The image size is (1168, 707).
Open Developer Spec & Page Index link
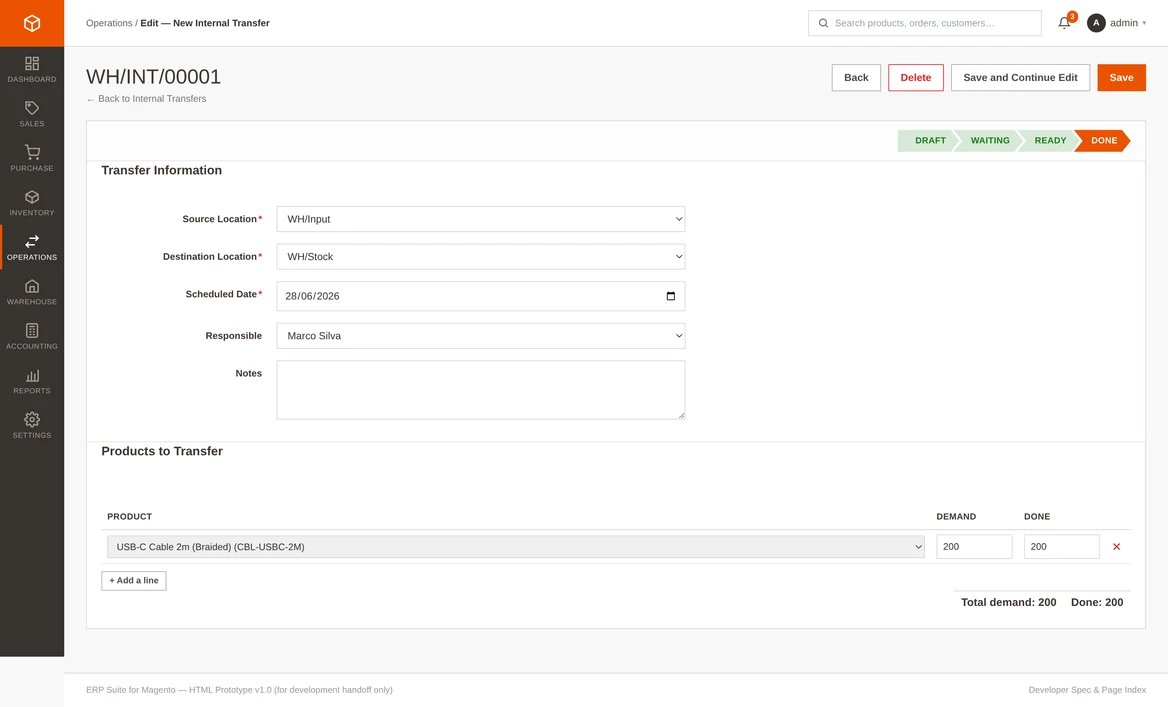click(x=1087, y=690)
